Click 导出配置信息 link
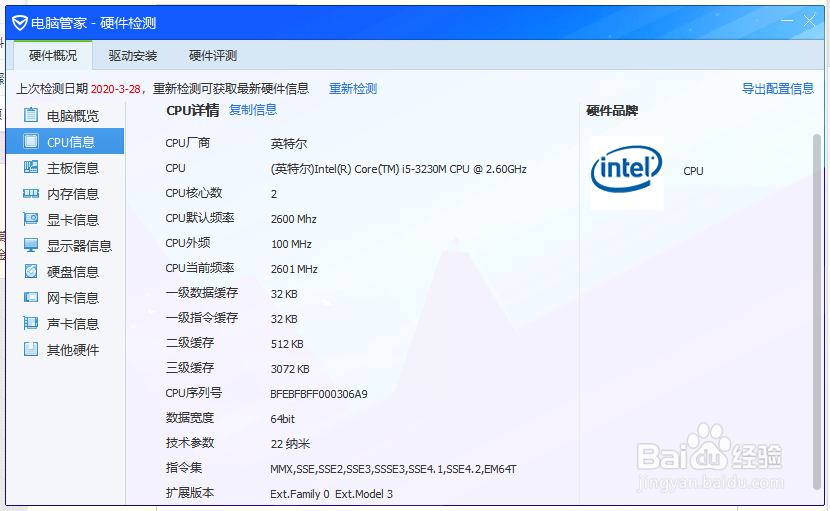830x511 pixels. [778, 88]
